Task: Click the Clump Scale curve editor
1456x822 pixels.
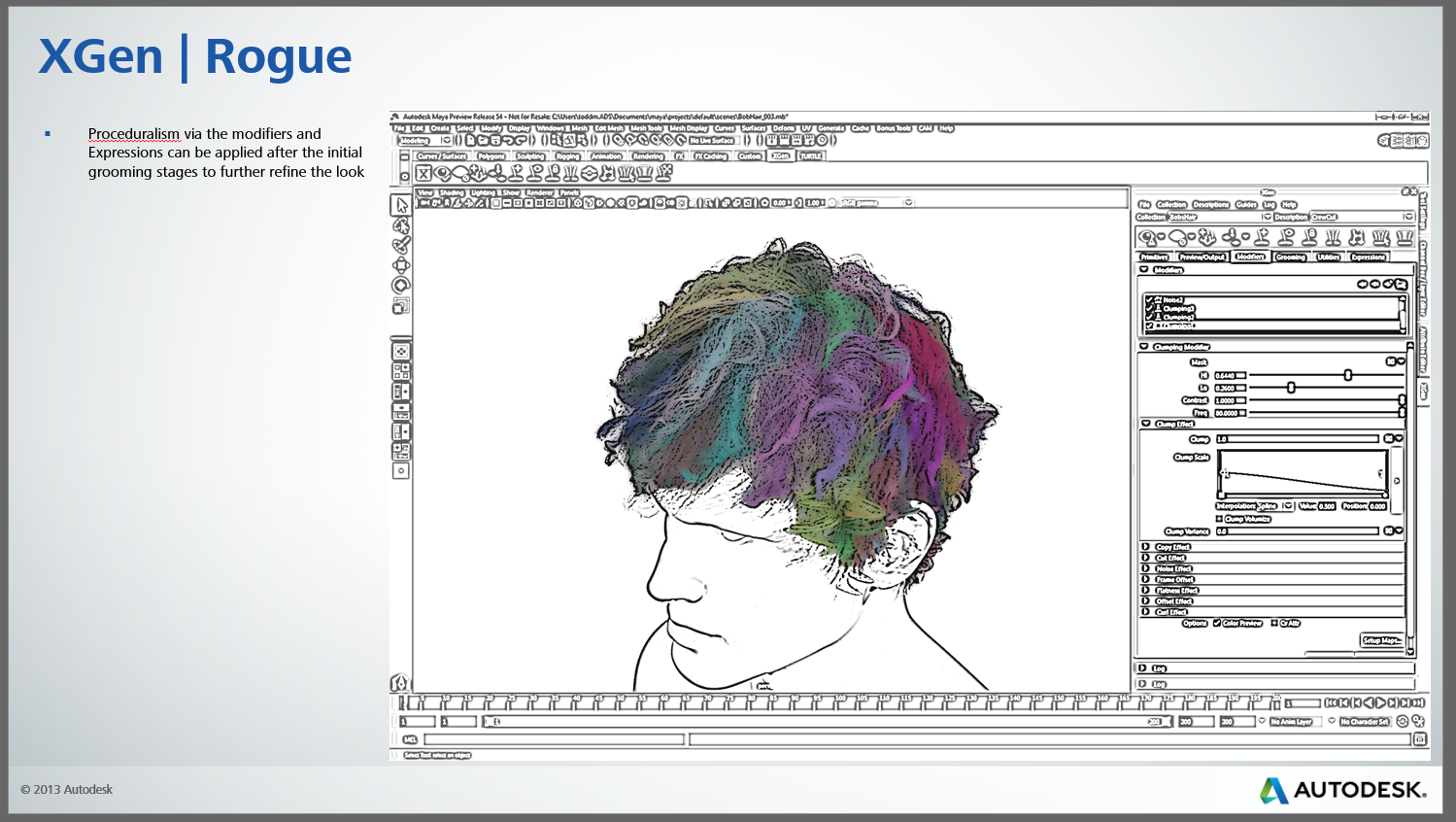Action: [1302, 474]
